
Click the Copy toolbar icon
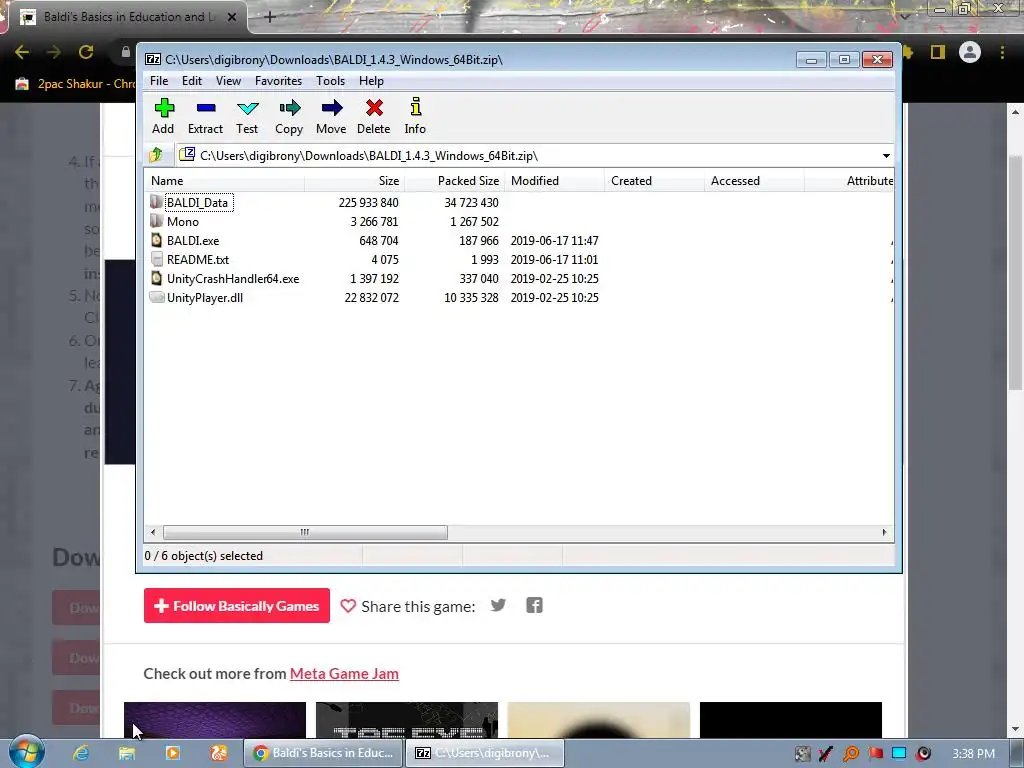point(289,116)
